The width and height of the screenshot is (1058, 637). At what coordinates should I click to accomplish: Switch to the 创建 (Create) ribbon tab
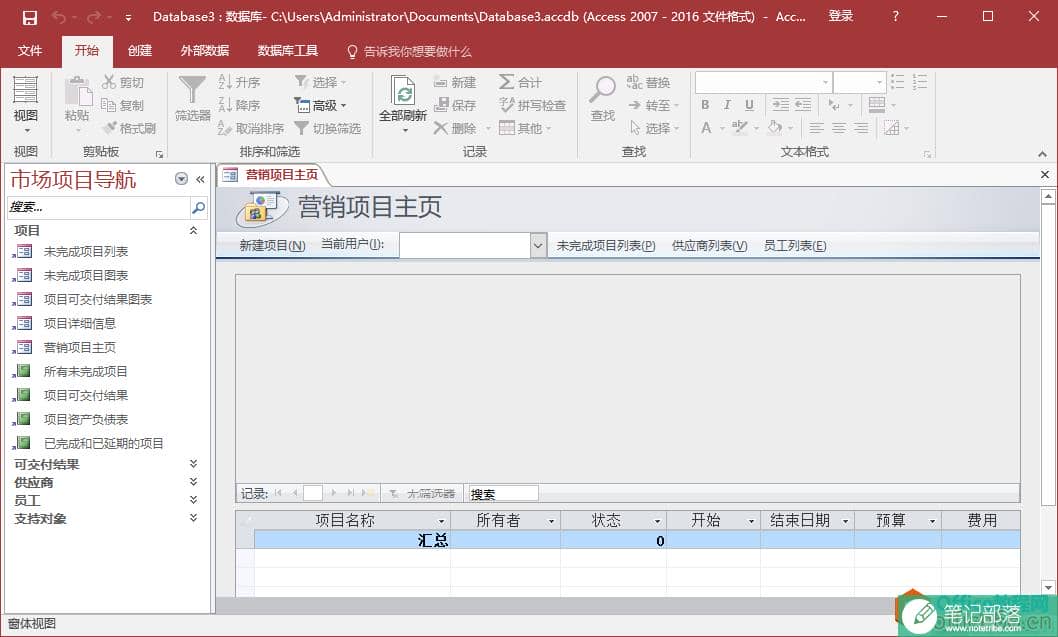click(140, 51)
